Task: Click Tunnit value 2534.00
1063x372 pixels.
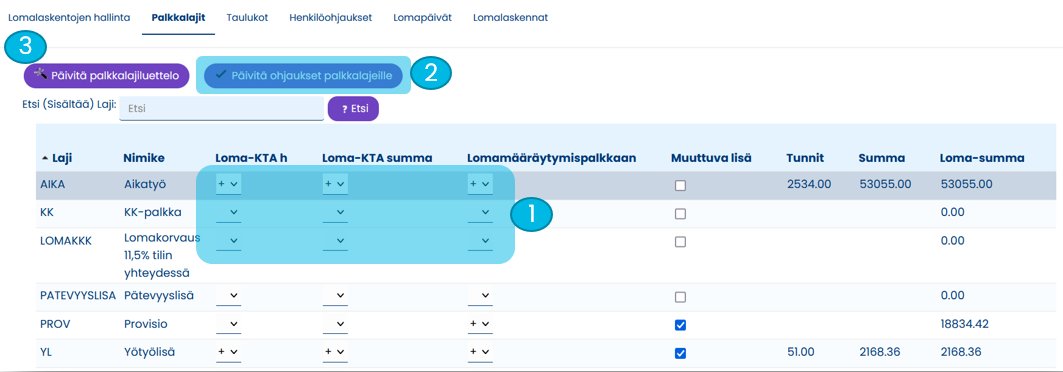Action: pyautogui.click(x=809, y=184)
